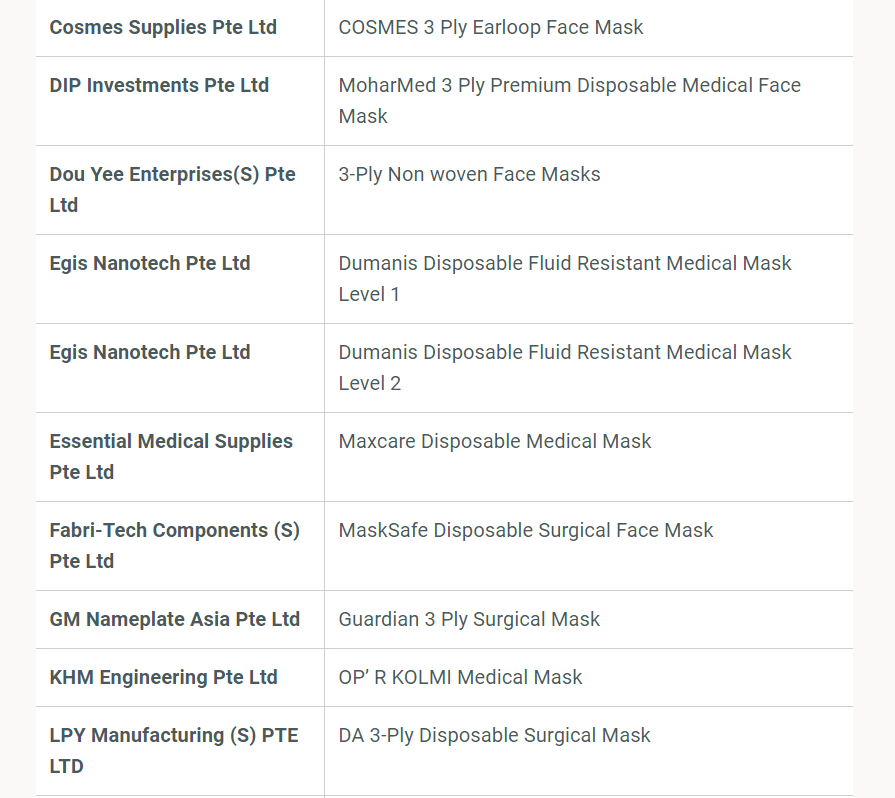This screenshot has width=895, height=798.
Task: Select DA 3-Ply Disposable Surgical Mask text
Action: [x=494, y=736]
